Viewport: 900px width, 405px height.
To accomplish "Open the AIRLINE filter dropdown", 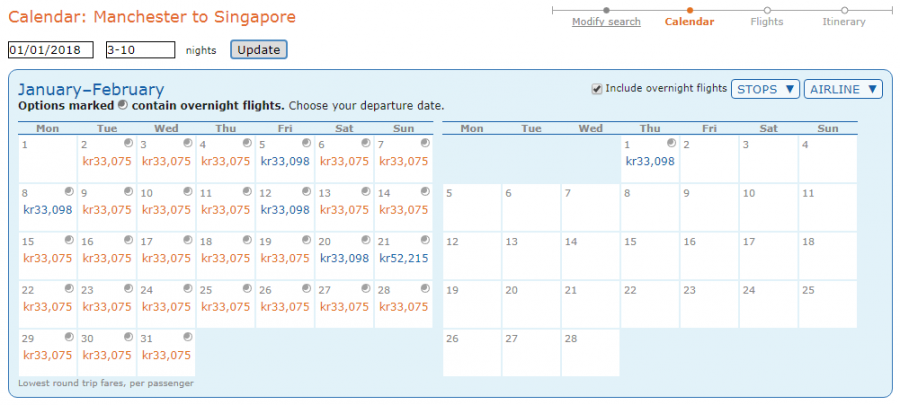I will click(843, 89).
